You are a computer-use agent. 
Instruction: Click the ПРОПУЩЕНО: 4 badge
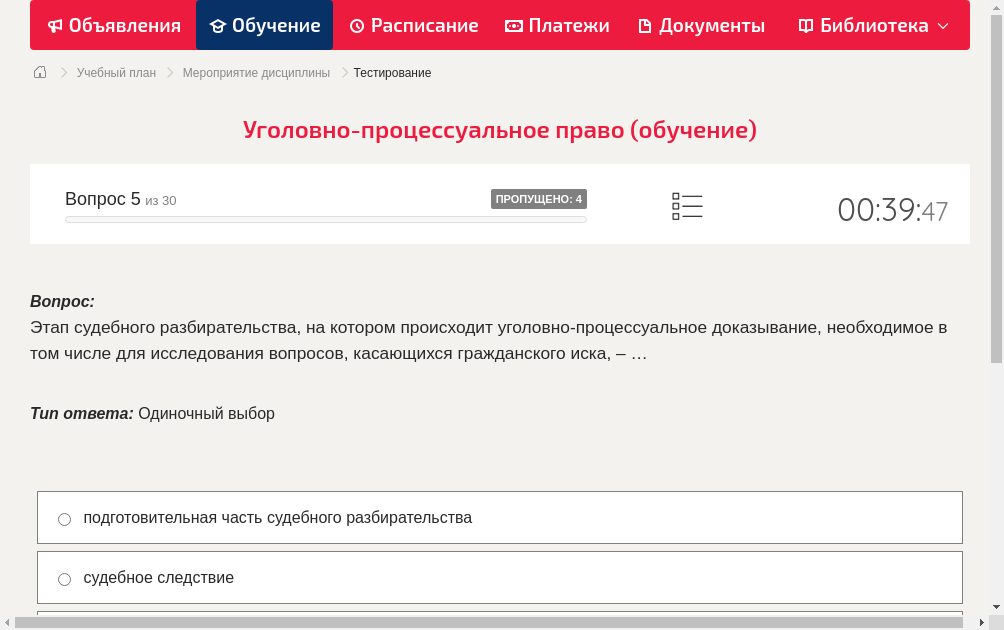point(540,198)
